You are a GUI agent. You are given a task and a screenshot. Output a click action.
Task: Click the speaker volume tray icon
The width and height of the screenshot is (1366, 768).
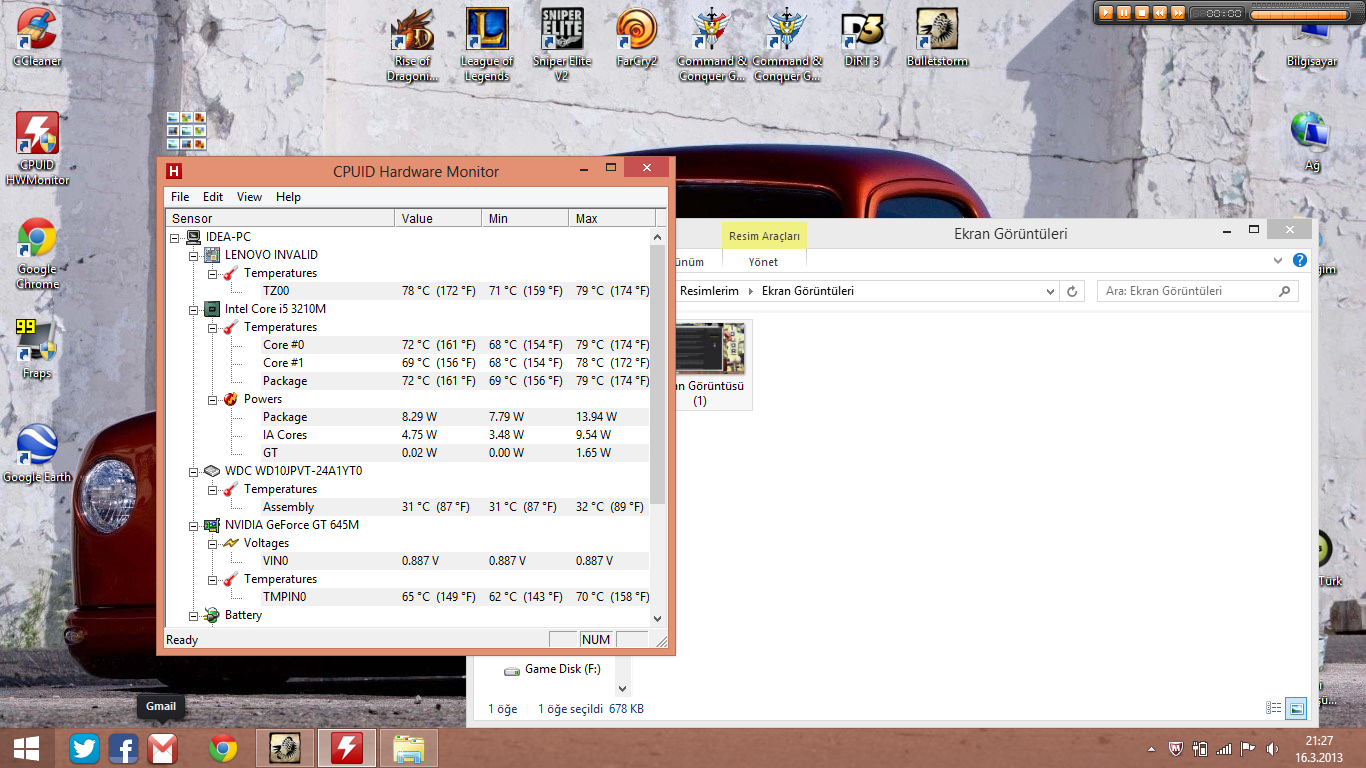pyautogui.click(x=1271, y=748)
